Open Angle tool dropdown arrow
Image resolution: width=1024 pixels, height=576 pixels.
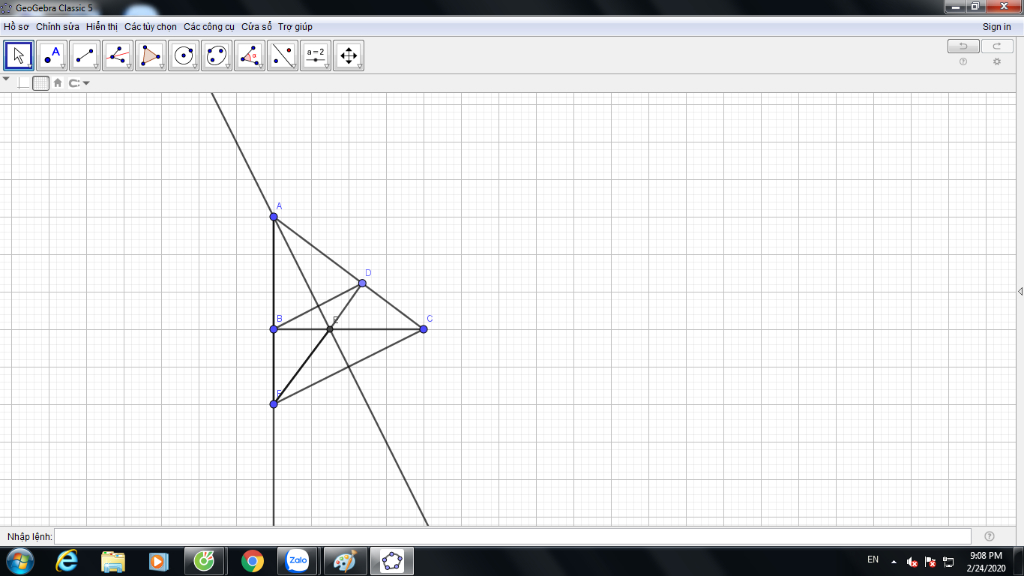point(261,67)
